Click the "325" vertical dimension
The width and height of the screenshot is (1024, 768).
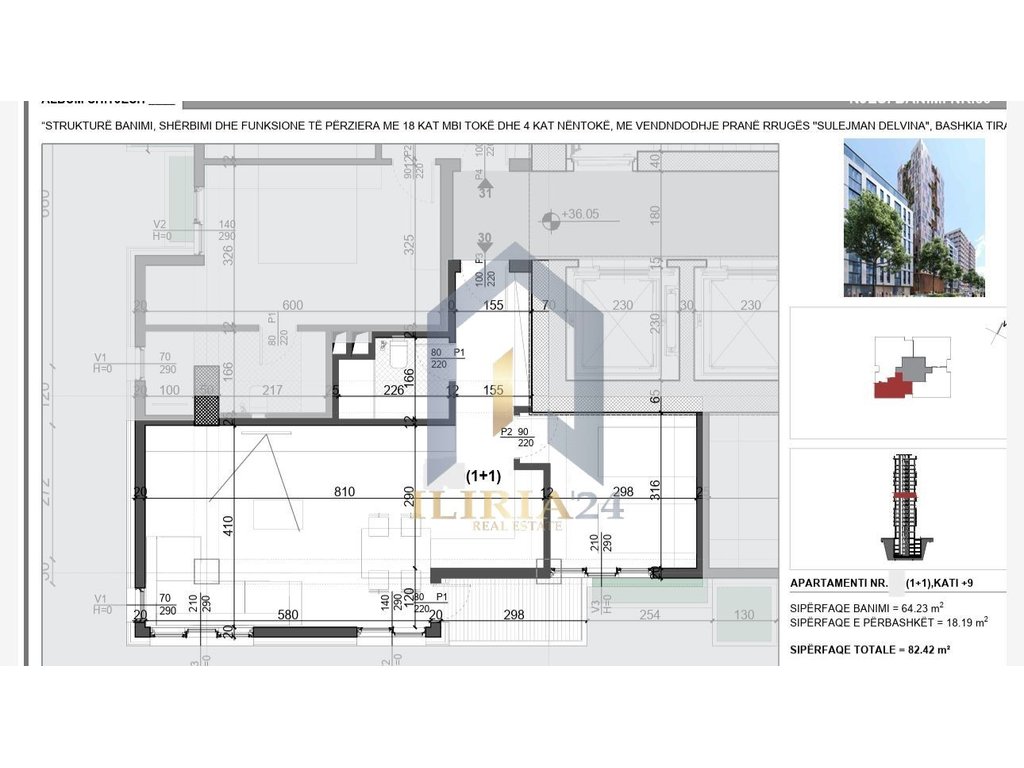(x=409, y=245)
